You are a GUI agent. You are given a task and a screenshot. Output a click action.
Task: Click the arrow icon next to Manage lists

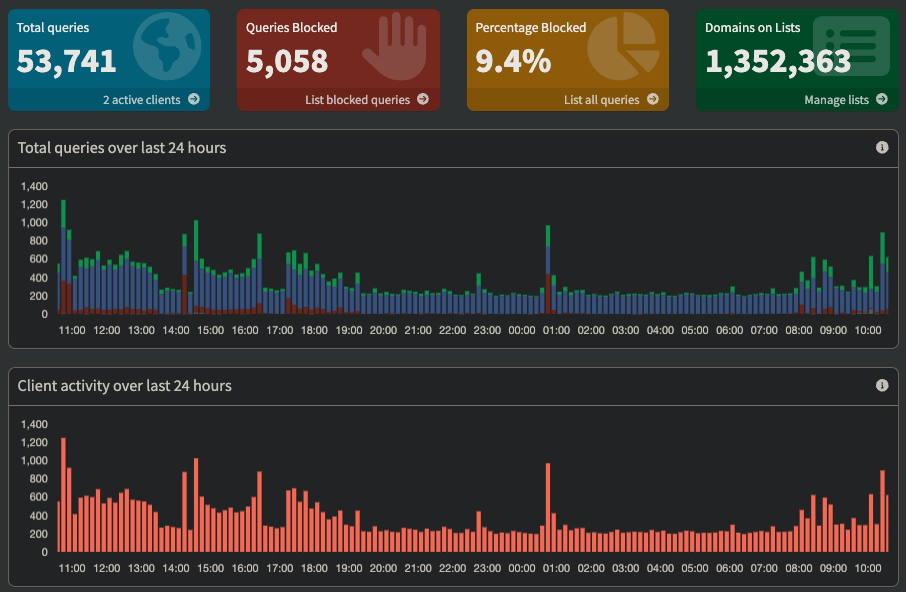tap(884, 100)
